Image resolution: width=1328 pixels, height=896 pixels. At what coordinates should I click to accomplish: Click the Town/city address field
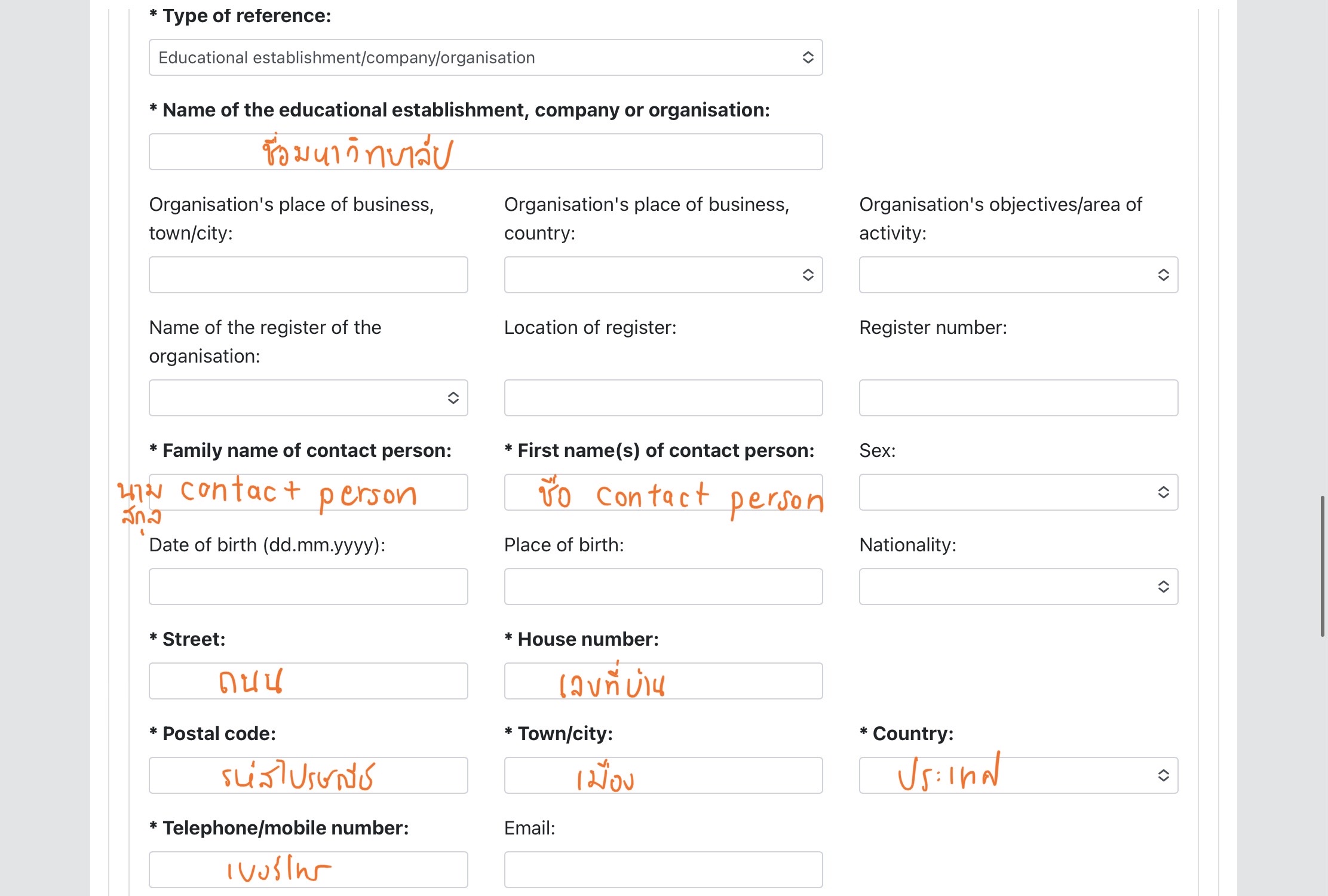(x=663, y=775)
